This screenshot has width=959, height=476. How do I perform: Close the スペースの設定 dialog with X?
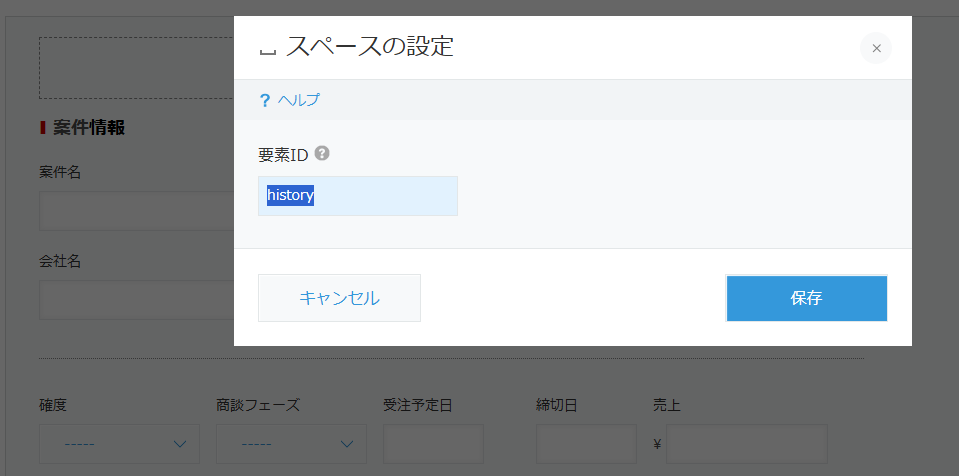pyautogui.click(x=876, y=48)
